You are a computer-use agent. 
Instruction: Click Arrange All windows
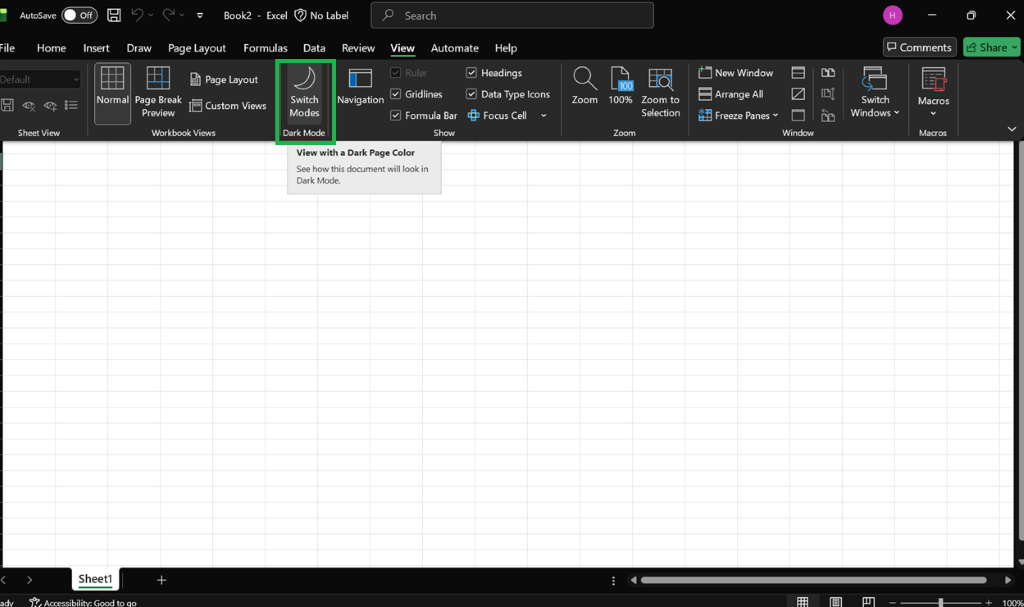(731, 94)
